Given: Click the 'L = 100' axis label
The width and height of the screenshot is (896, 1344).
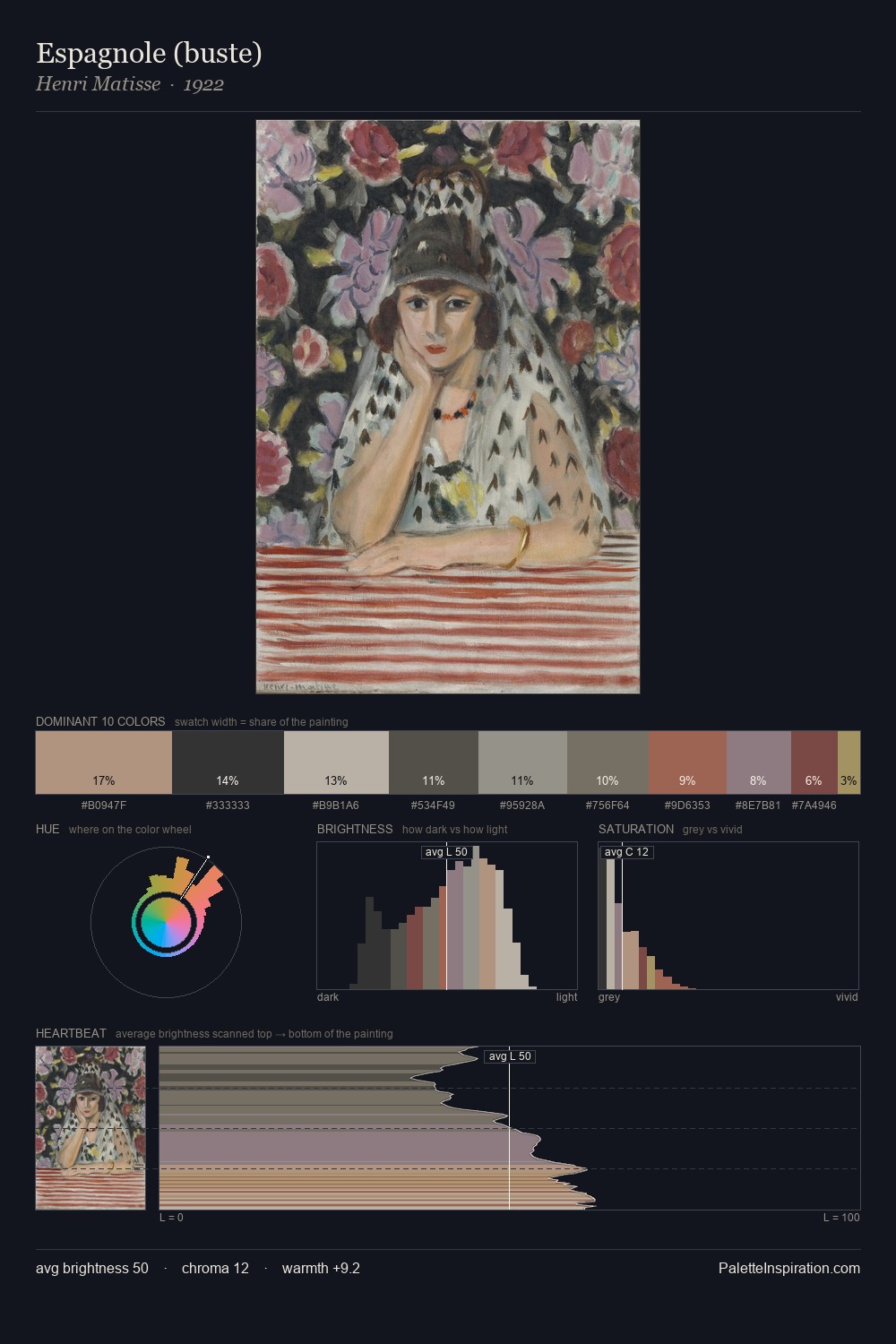Looking at the screenshot, I should click(x=841, y=1218).
